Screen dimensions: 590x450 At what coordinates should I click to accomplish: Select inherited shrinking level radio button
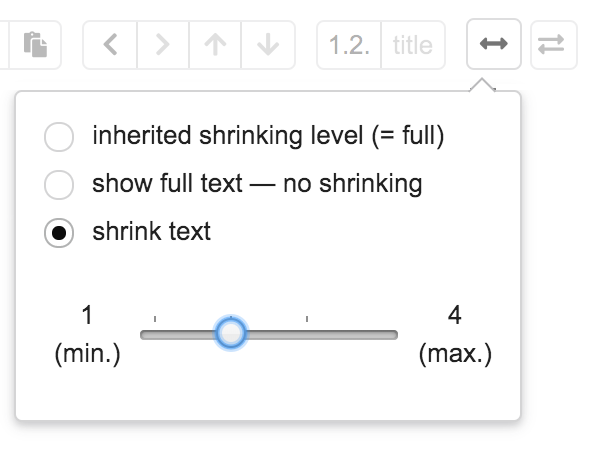tap(59, 137)
